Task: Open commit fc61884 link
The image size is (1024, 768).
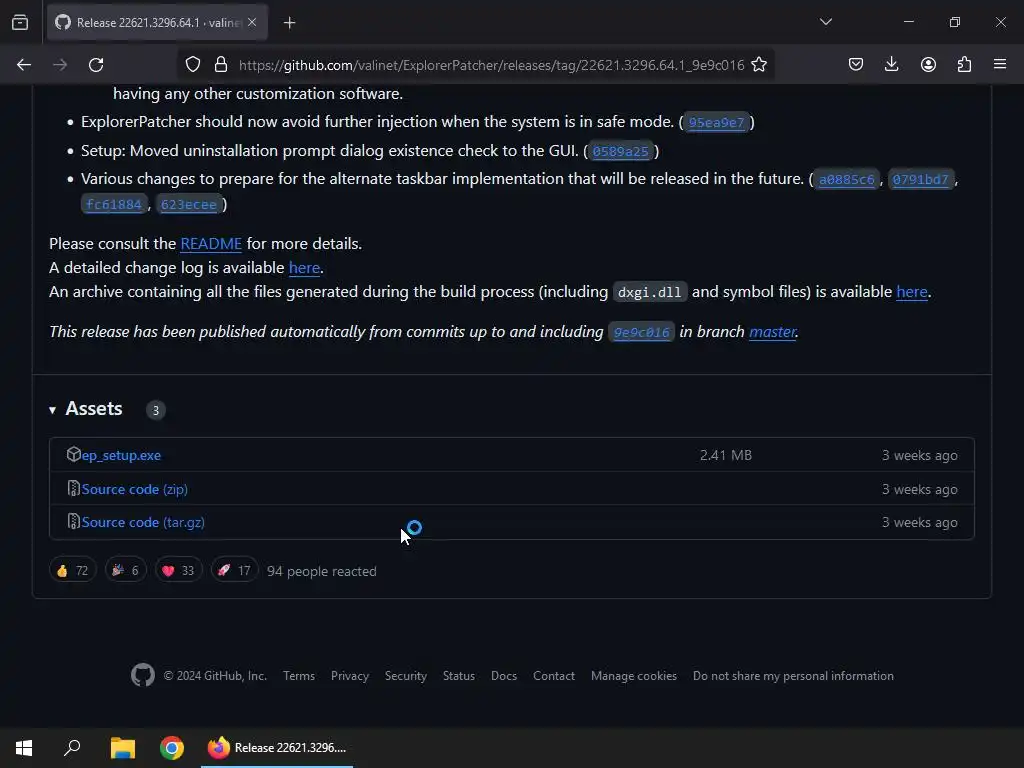Action: click(x=114, y=204)
